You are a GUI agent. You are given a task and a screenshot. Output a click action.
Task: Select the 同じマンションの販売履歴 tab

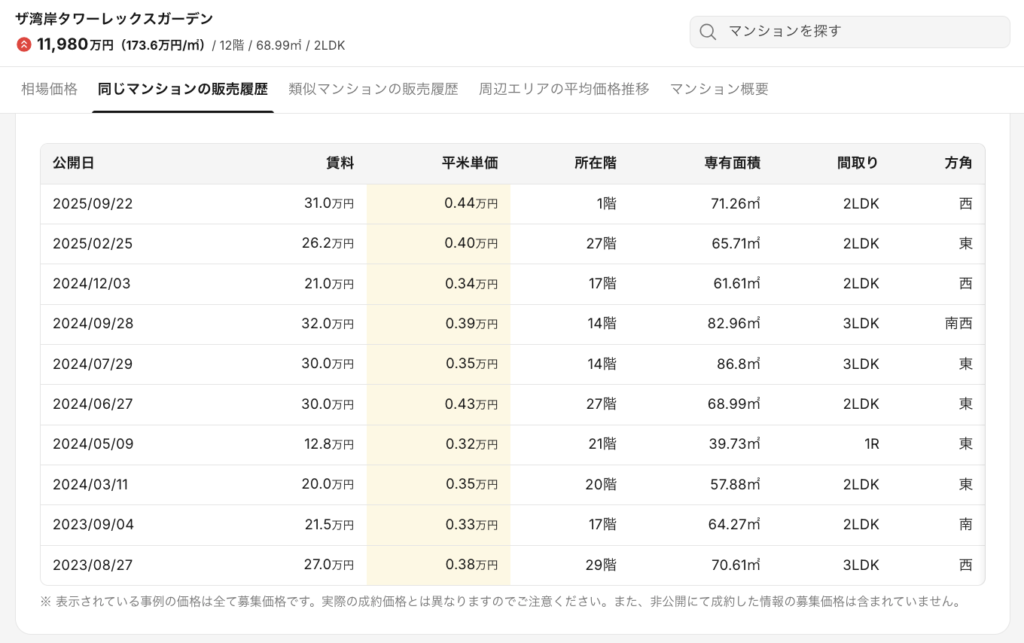pos(183,89)
